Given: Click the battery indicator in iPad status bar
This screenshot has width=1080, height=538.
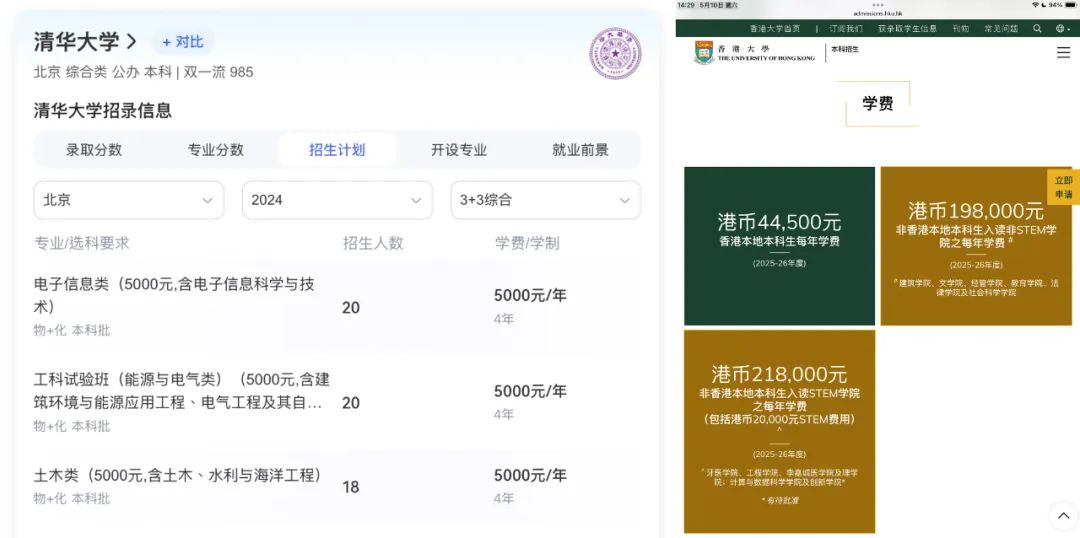Looking at the screenshot, I should 1070,5.
